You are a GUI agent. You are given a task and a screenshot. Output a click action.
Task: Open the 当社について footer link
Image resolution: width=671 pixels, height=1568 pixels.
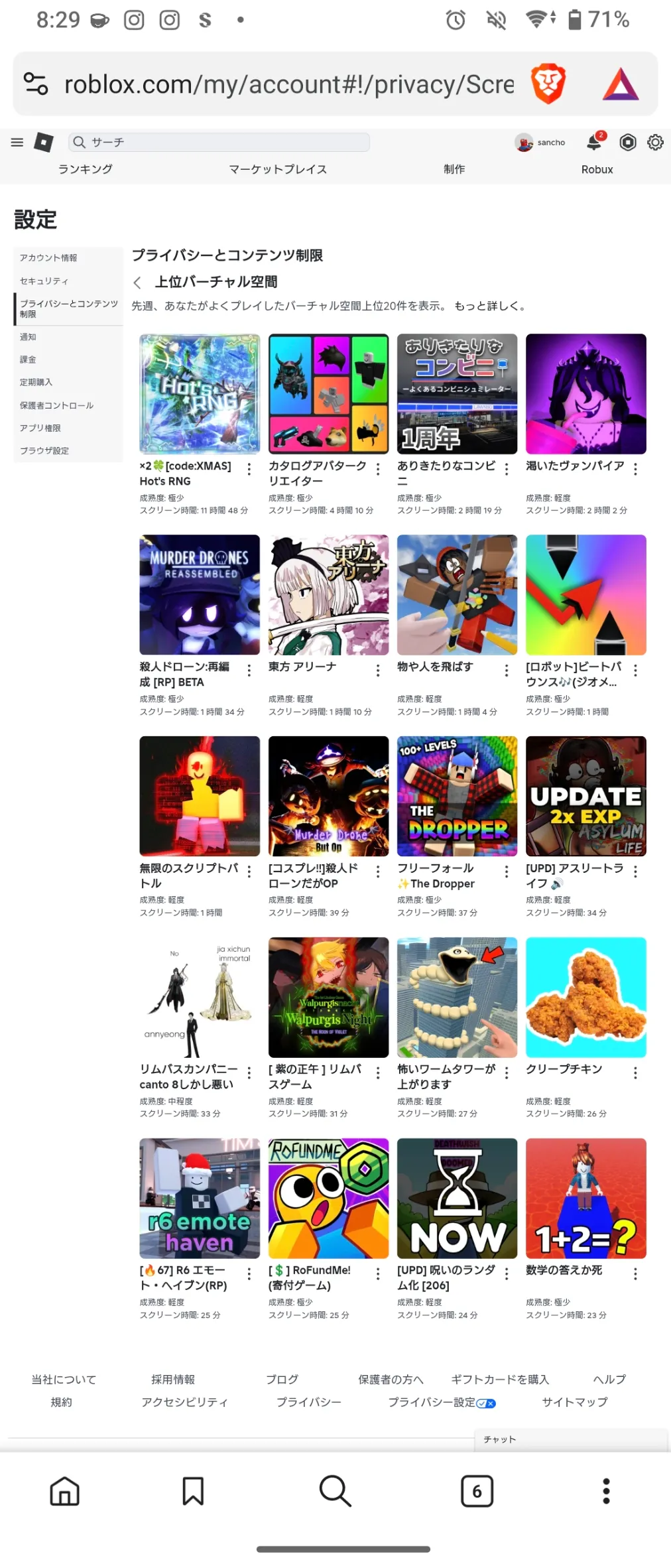click(64, 1379)
